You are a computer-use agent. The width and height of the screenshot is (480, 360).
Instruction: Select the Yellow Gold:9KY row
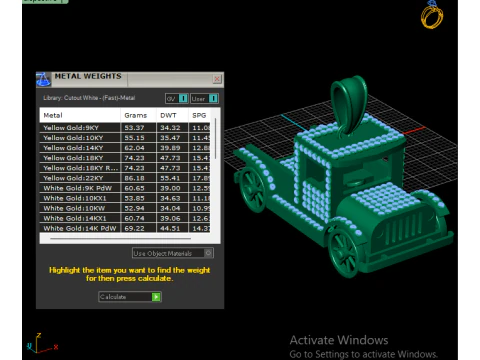click(x=125, y=128)
